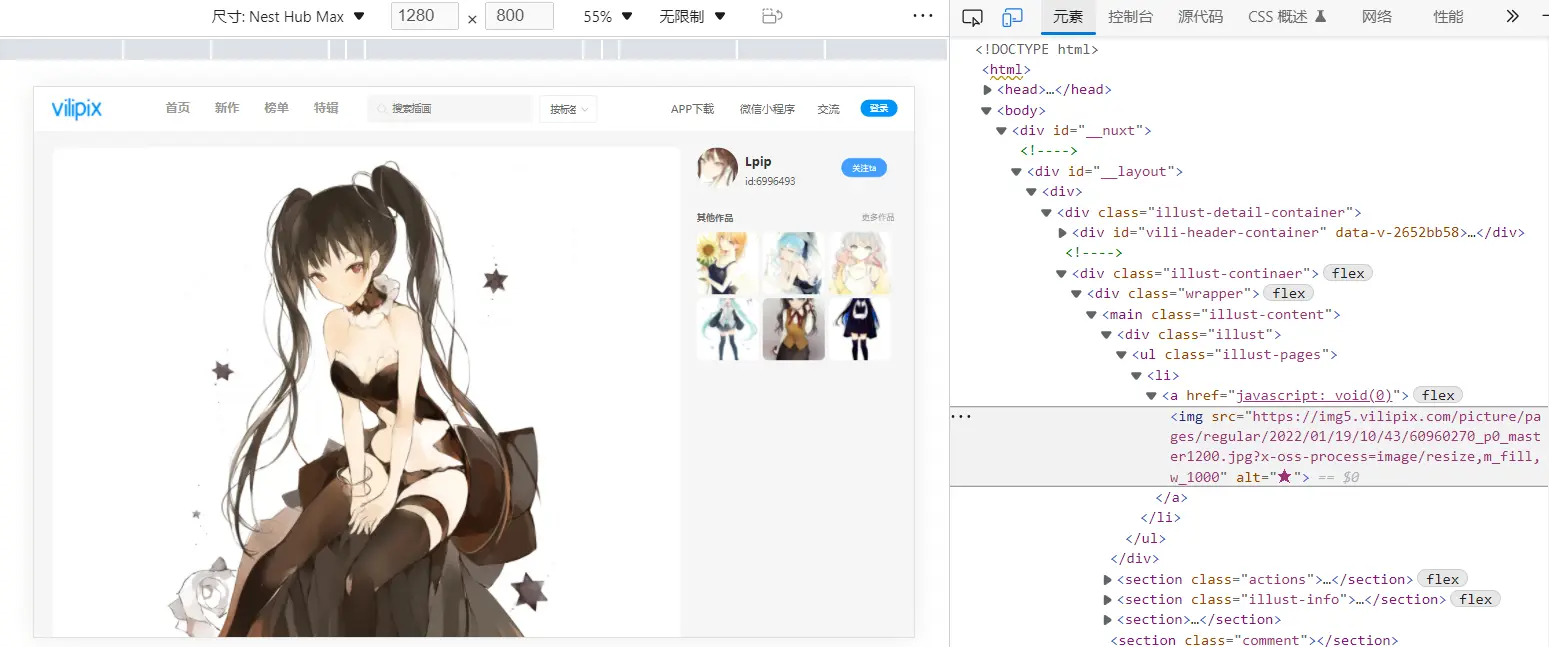This screenshot has width=1549, height=647.
Task: Click the id:6996493 text
Action: click(x=770, y=182)
